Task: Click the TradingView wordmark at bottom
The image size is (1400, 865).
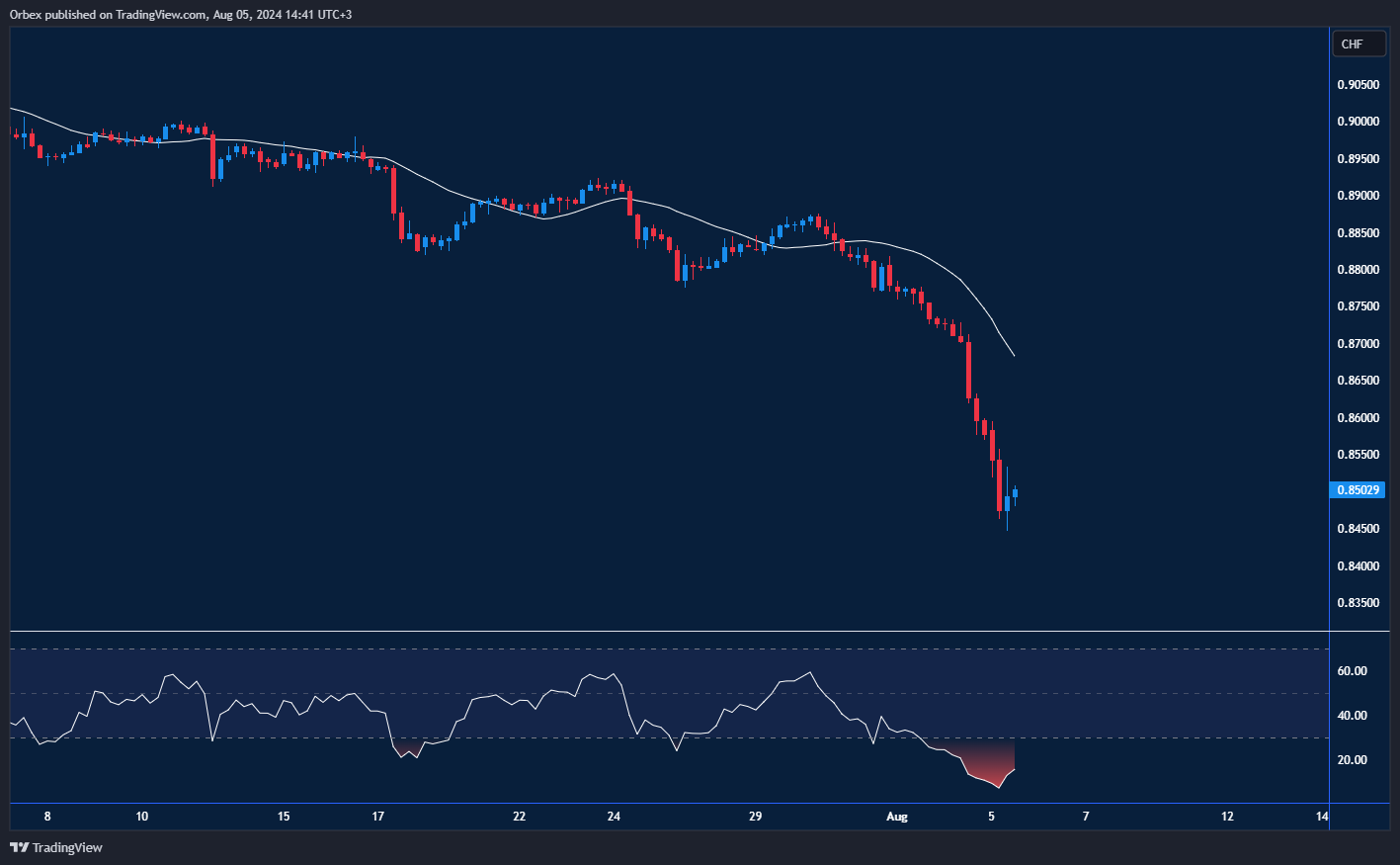Action: point(65,847)
